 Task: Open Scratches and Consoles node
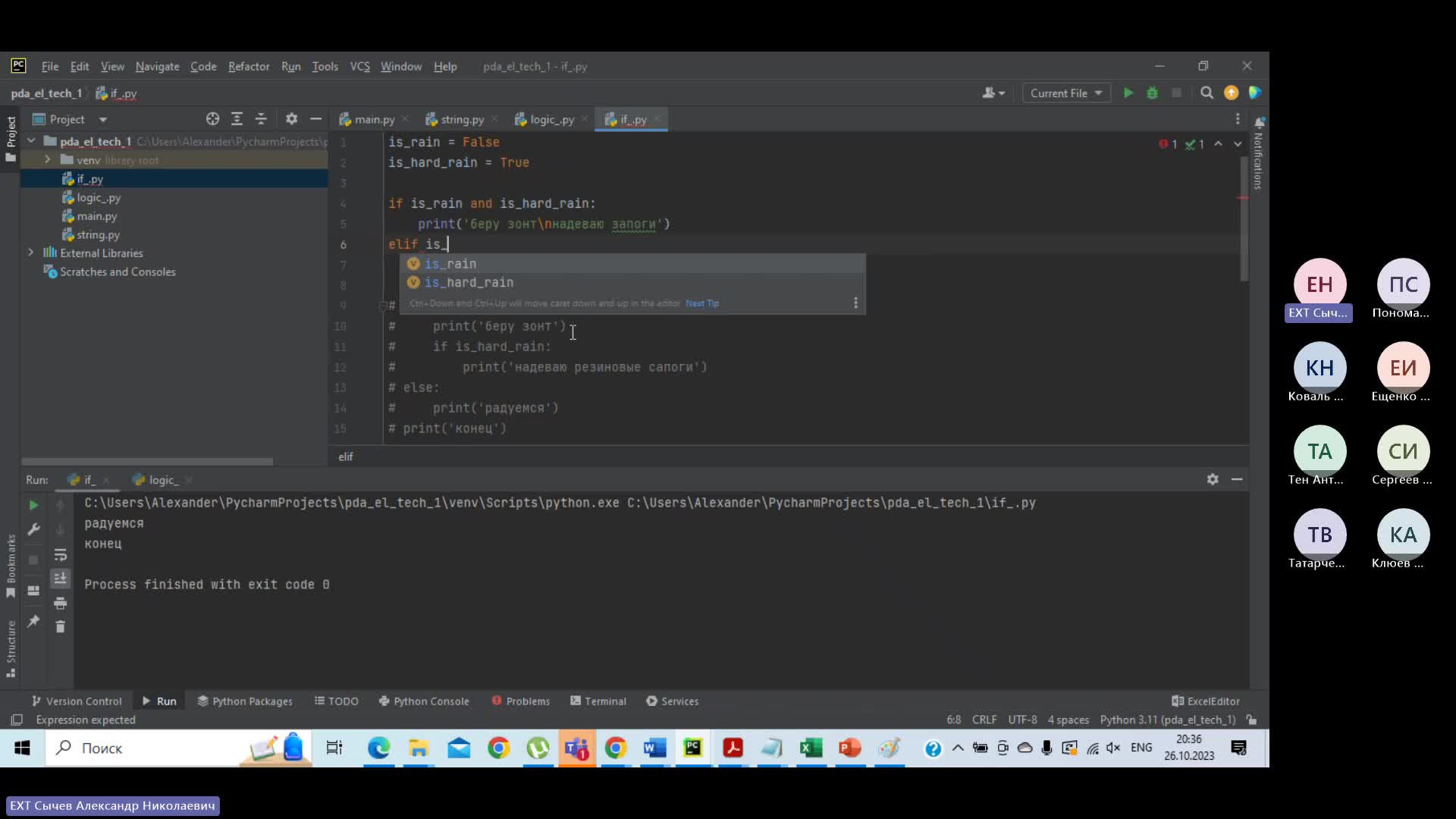coord(118,271)
